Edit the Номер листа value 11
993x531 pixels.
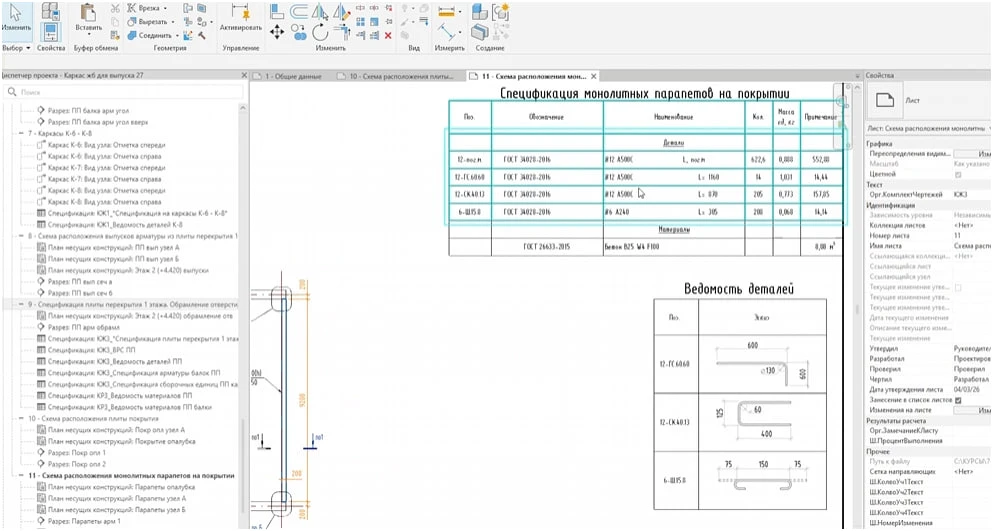tap(971, 236)
